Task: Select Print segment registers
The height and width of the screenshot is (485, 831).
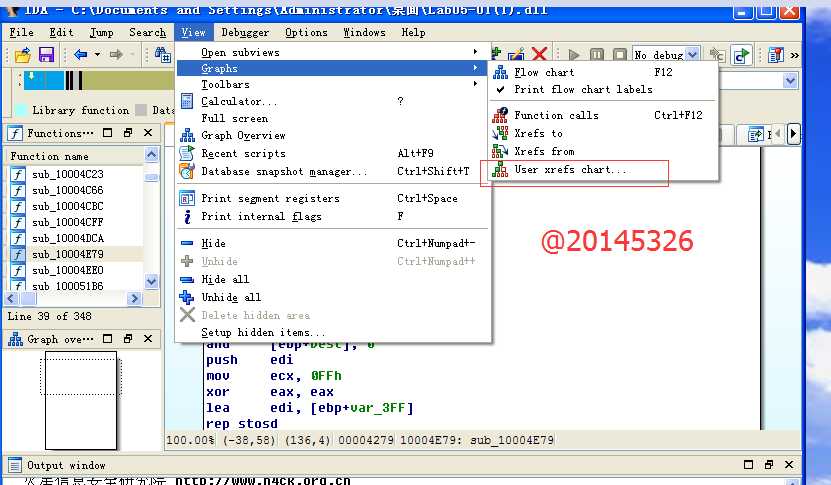Action: (333, 198)
